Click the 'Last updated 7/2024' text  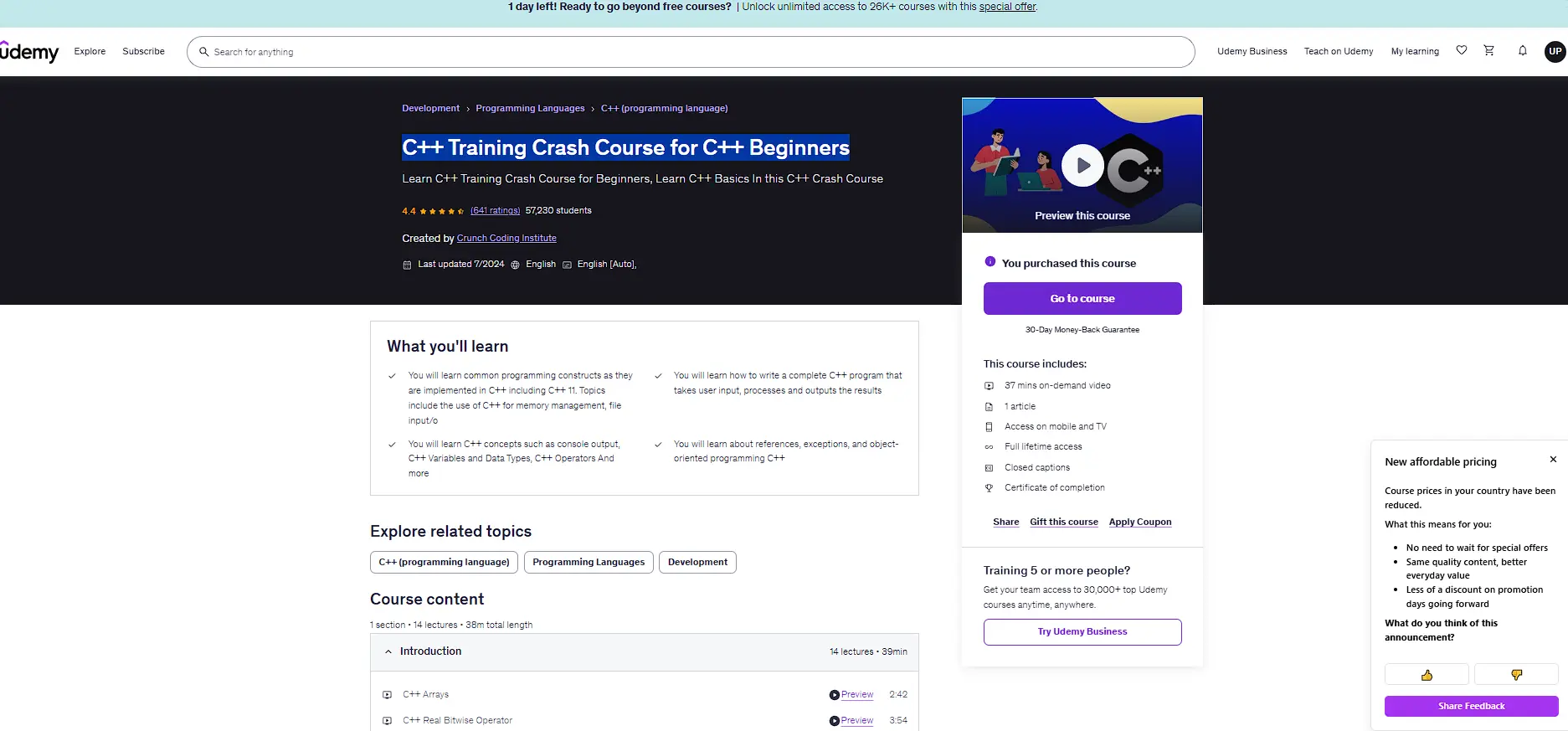[461, 265]
